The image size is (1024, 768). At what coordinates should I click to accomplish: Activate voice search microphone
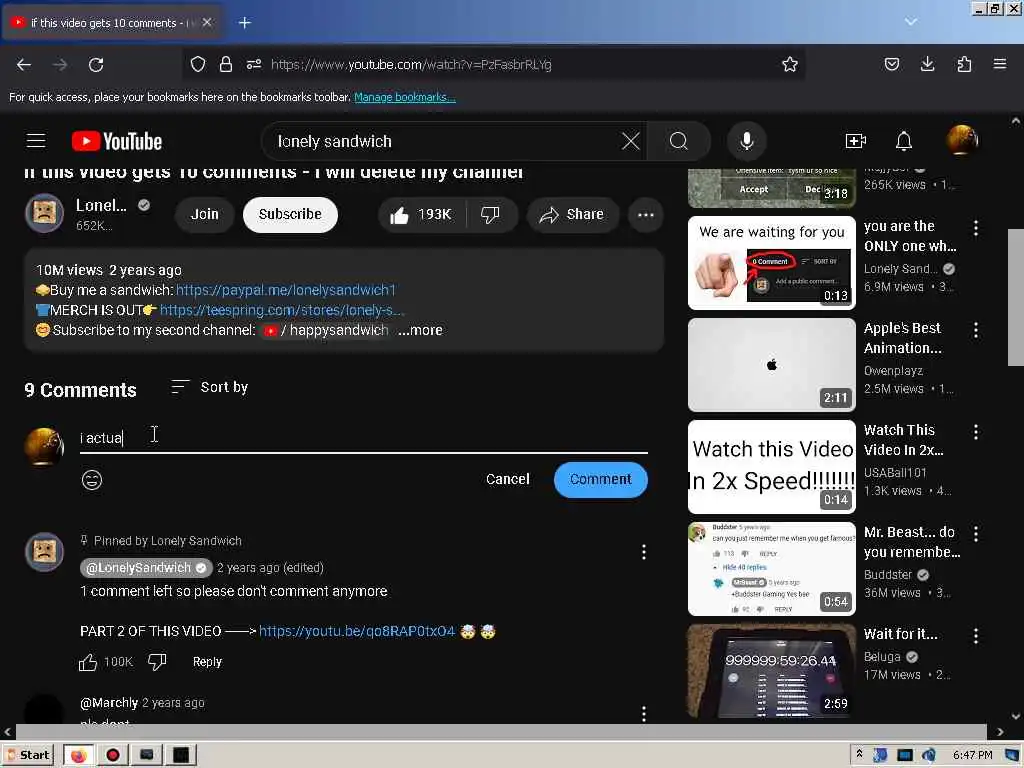[746, 141]
